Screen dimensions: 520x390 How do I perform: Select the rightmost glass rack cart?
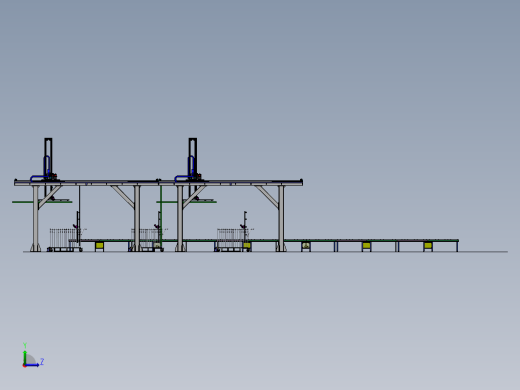(x=233, y=239)
